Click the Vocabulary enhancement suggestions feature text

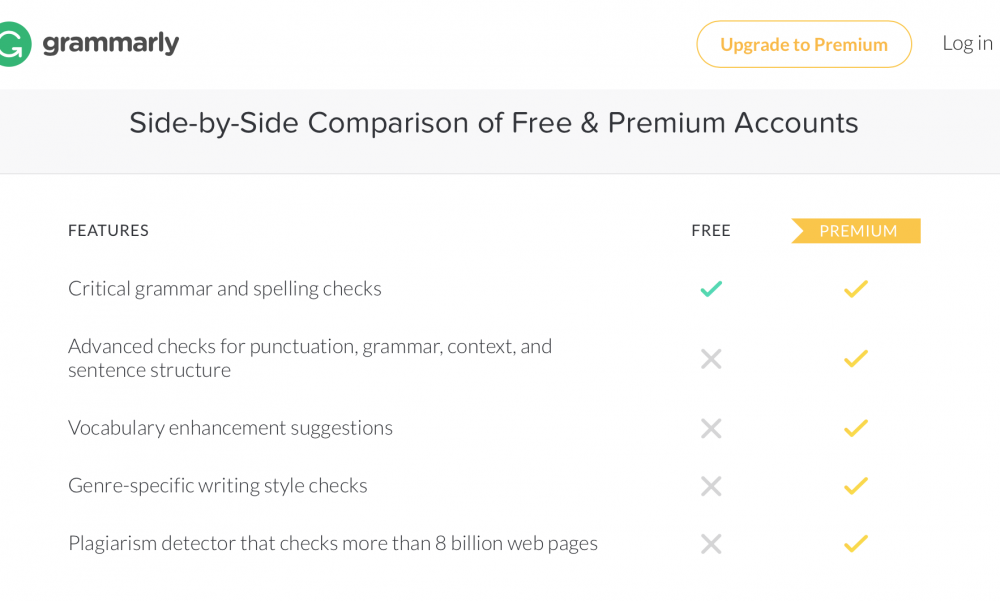[x=230, y=427]
